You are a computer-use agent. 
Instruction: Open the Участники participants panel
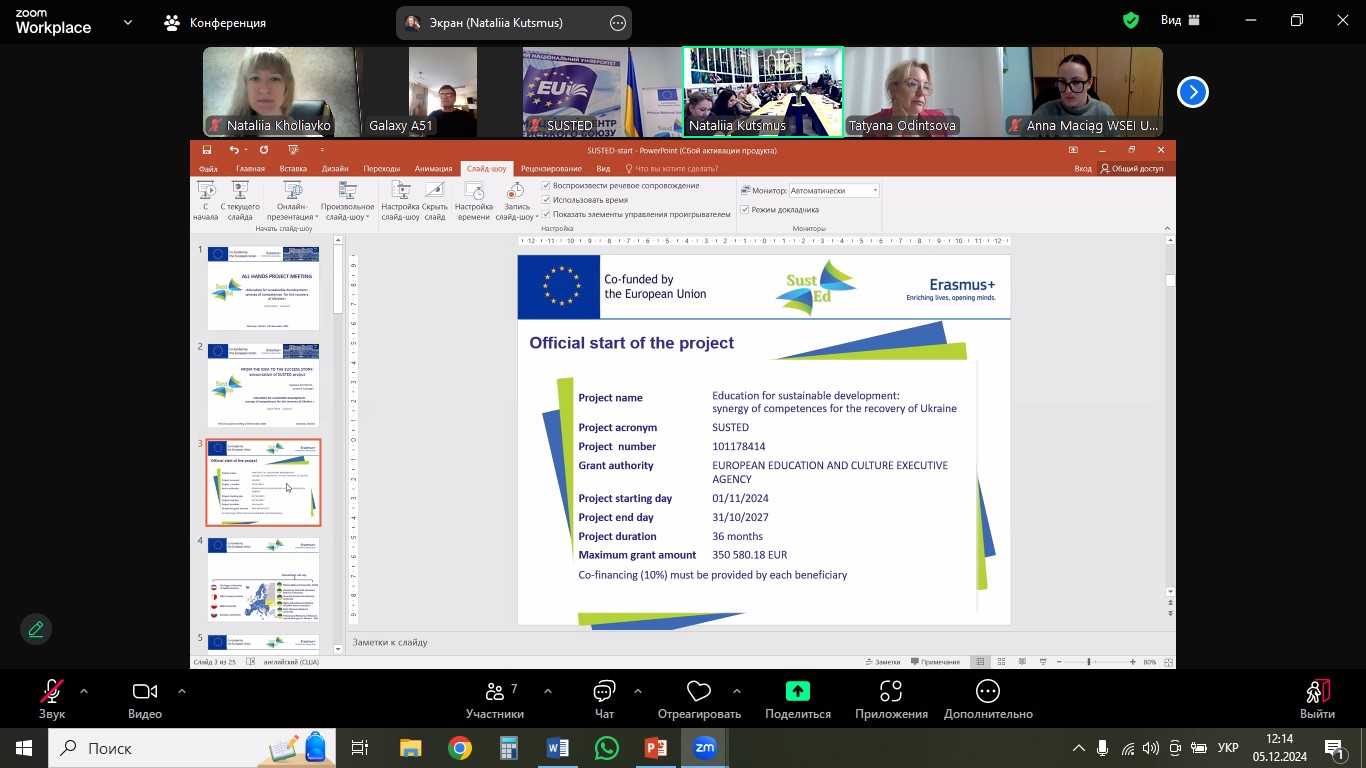click(495, 692)
